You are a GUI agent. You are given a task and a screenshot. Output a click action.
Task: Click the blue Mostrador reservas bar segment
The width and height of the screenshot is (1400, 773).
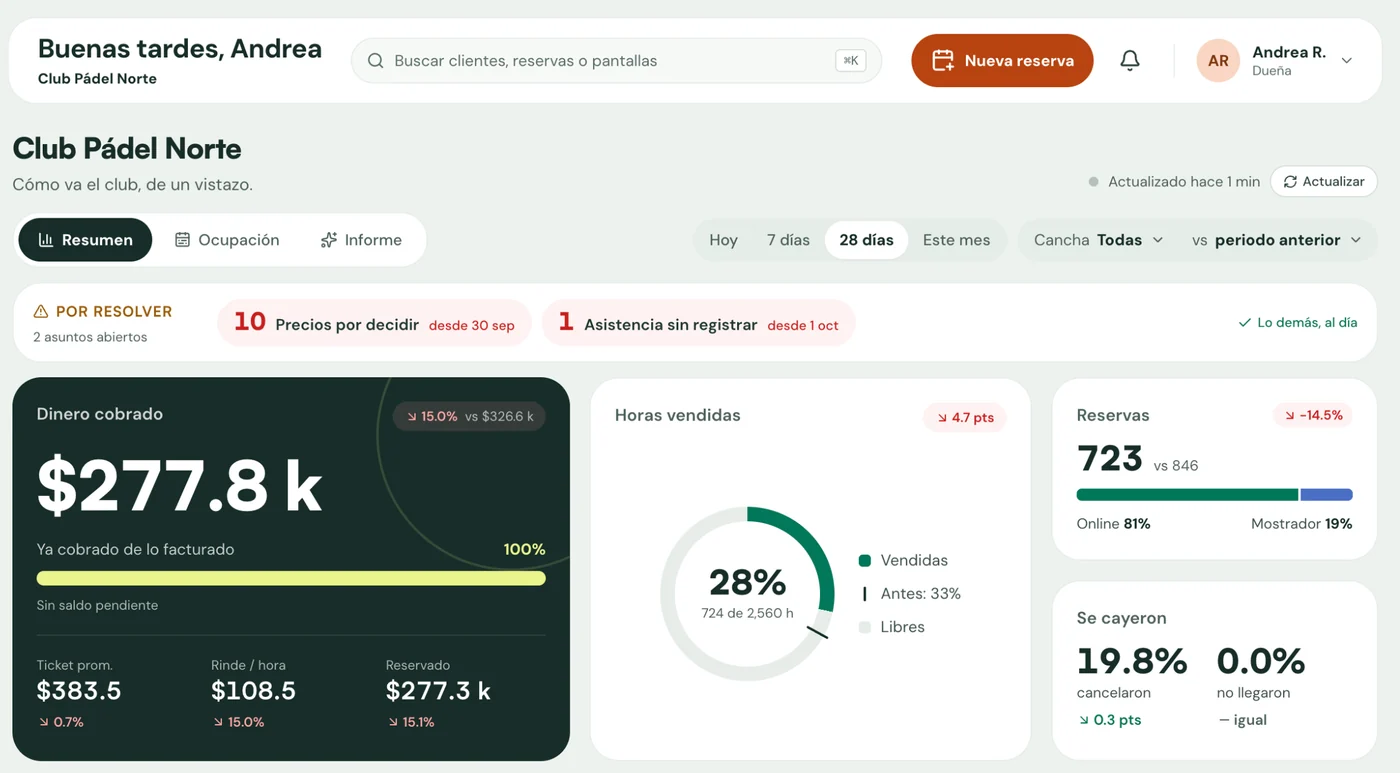[1326, 495]
